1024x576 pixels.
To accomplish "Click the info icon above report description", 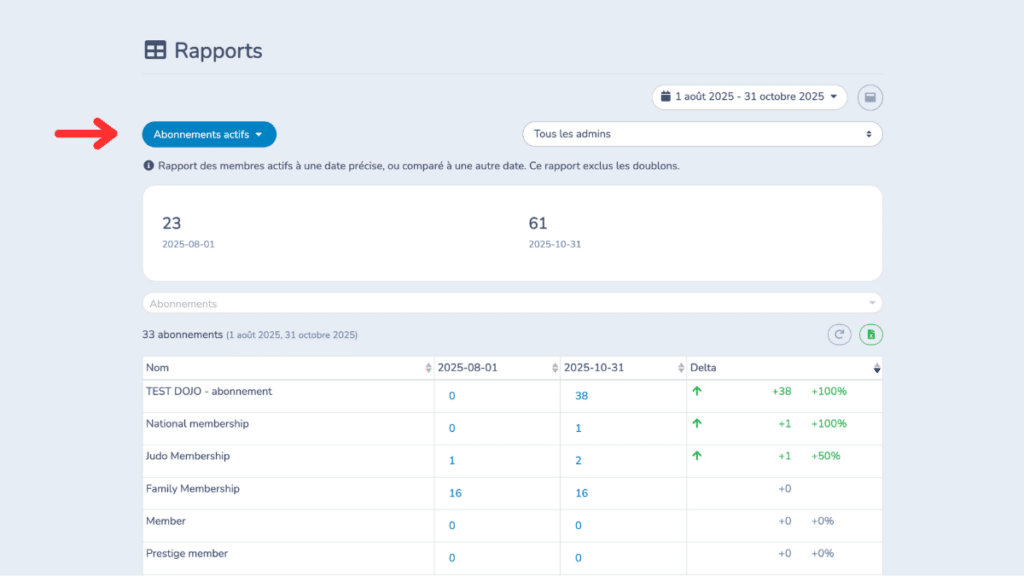I will [150, 165].
